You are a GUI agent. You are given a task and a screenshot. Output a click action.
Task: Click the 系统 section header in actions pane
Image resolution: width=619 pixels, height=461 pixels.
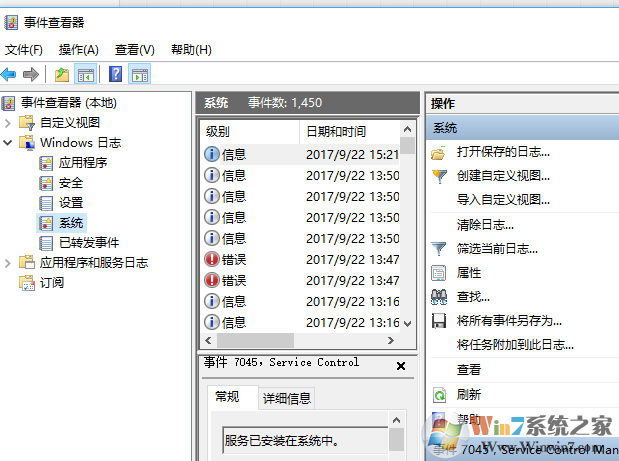522,127
